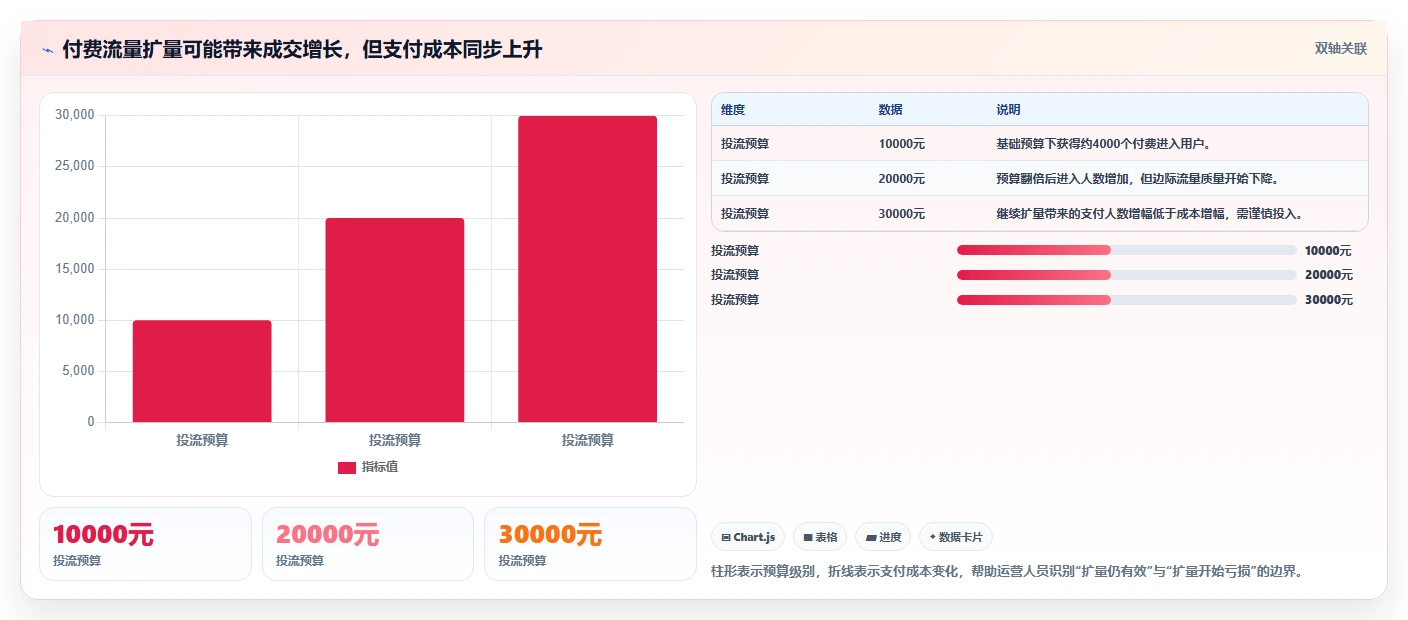Click the 预算翻倍后进入人数增加 description cell

1138,179
